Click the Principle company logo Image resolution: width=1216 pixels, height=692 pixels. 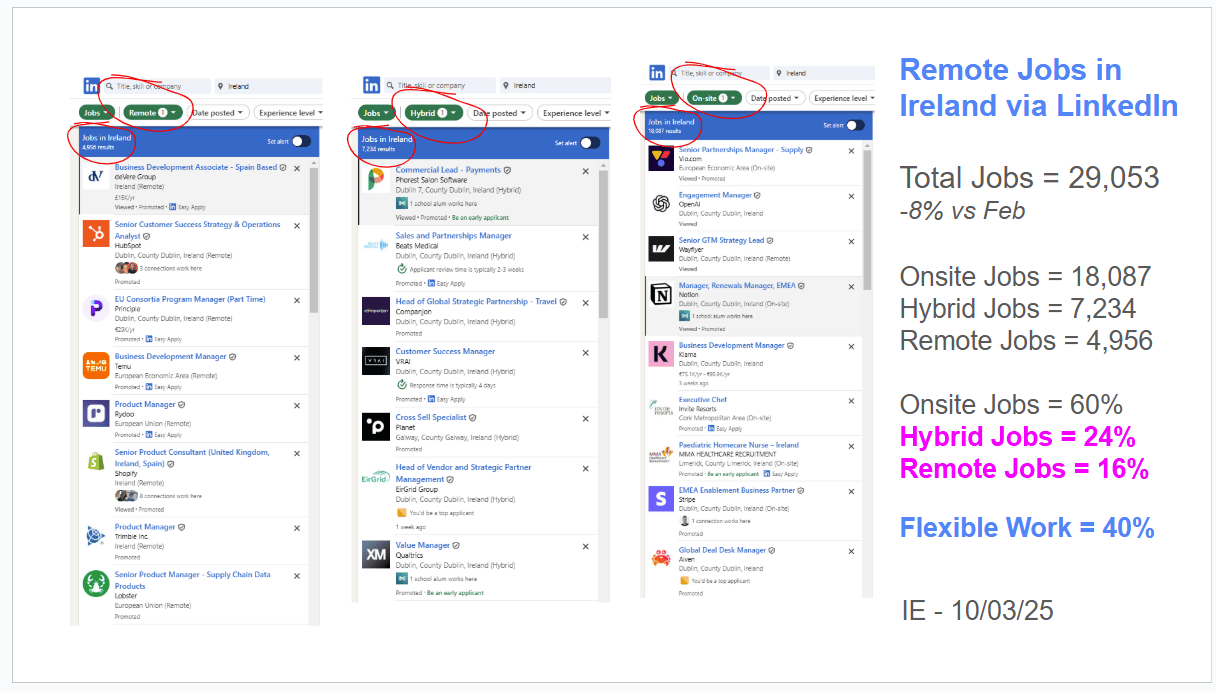click(96, 308)
